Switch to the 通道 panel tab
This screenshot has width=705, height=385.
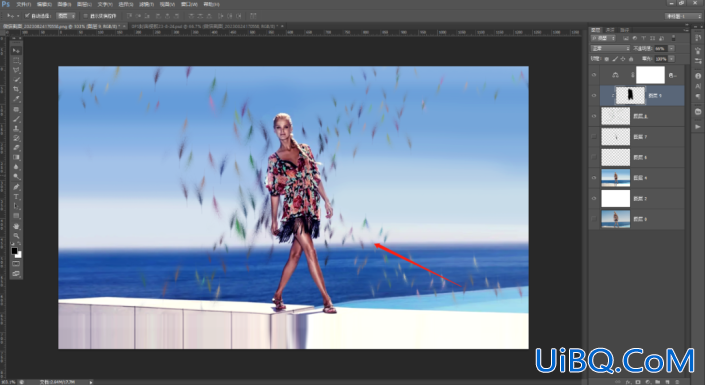(x=610, y=30)
